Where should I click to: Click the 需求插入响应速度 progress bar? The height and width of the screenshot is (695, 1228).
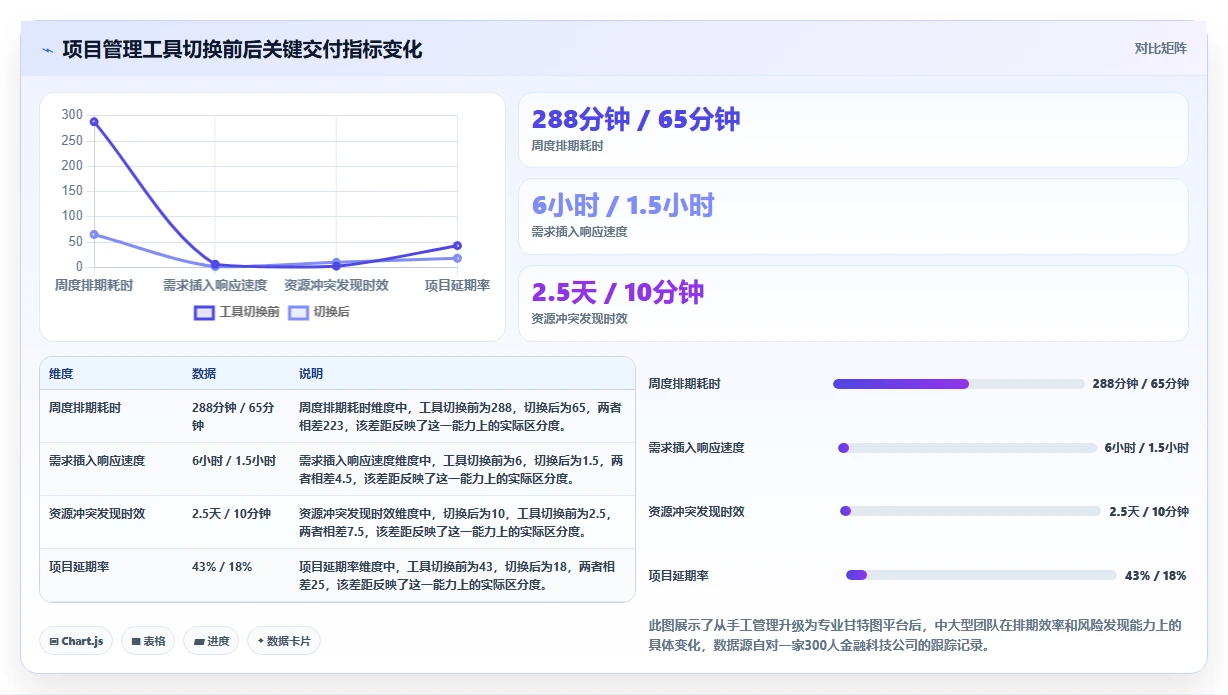click(x=967, y=448)
